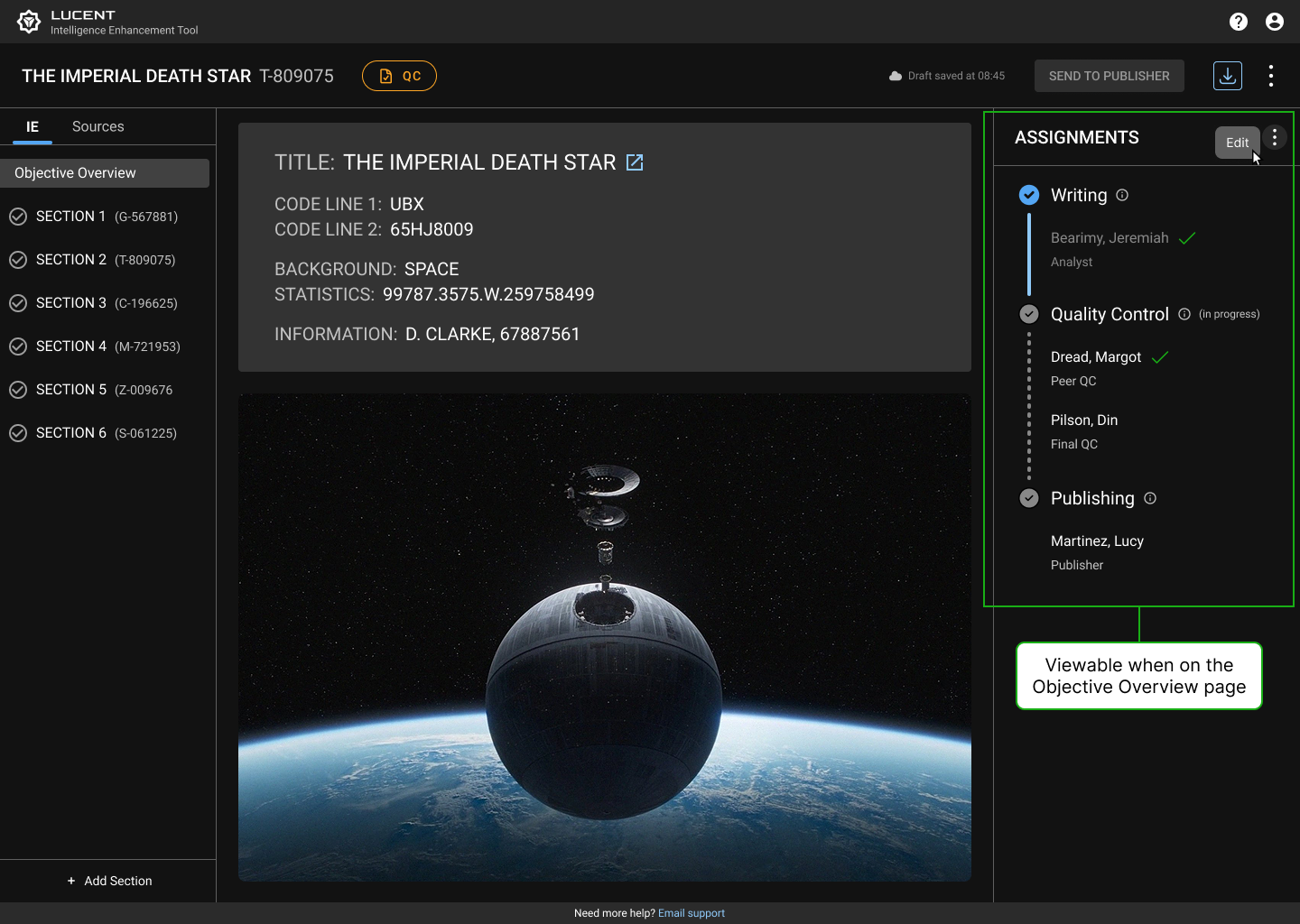Click statistics value 99787.3575.W.259758499
This screenshot has width=1300, height=924.
(488, 294)
